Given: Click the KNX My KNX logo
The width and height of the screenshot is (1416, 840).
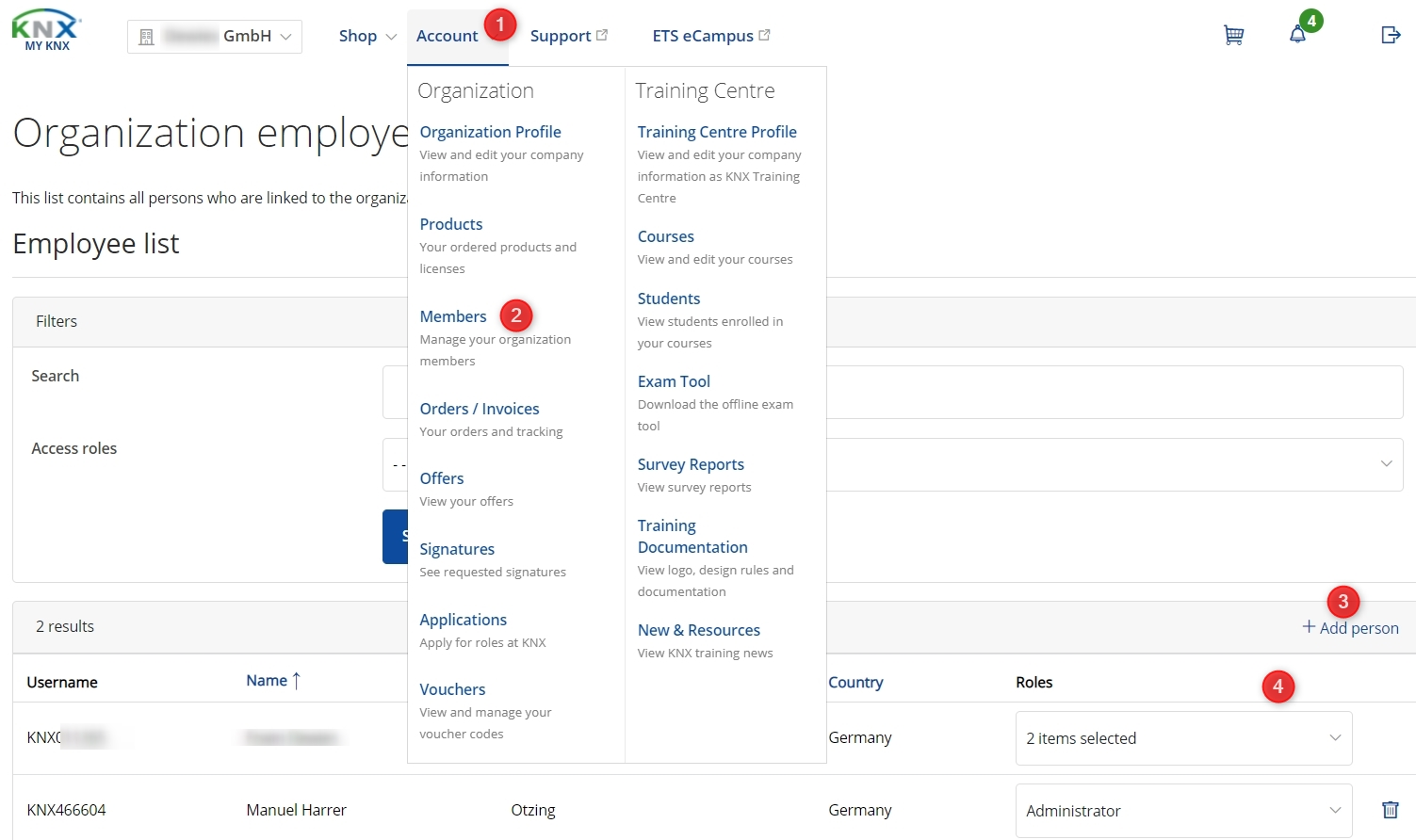Looking at the screenshot, I should click(x=46, y=31).
